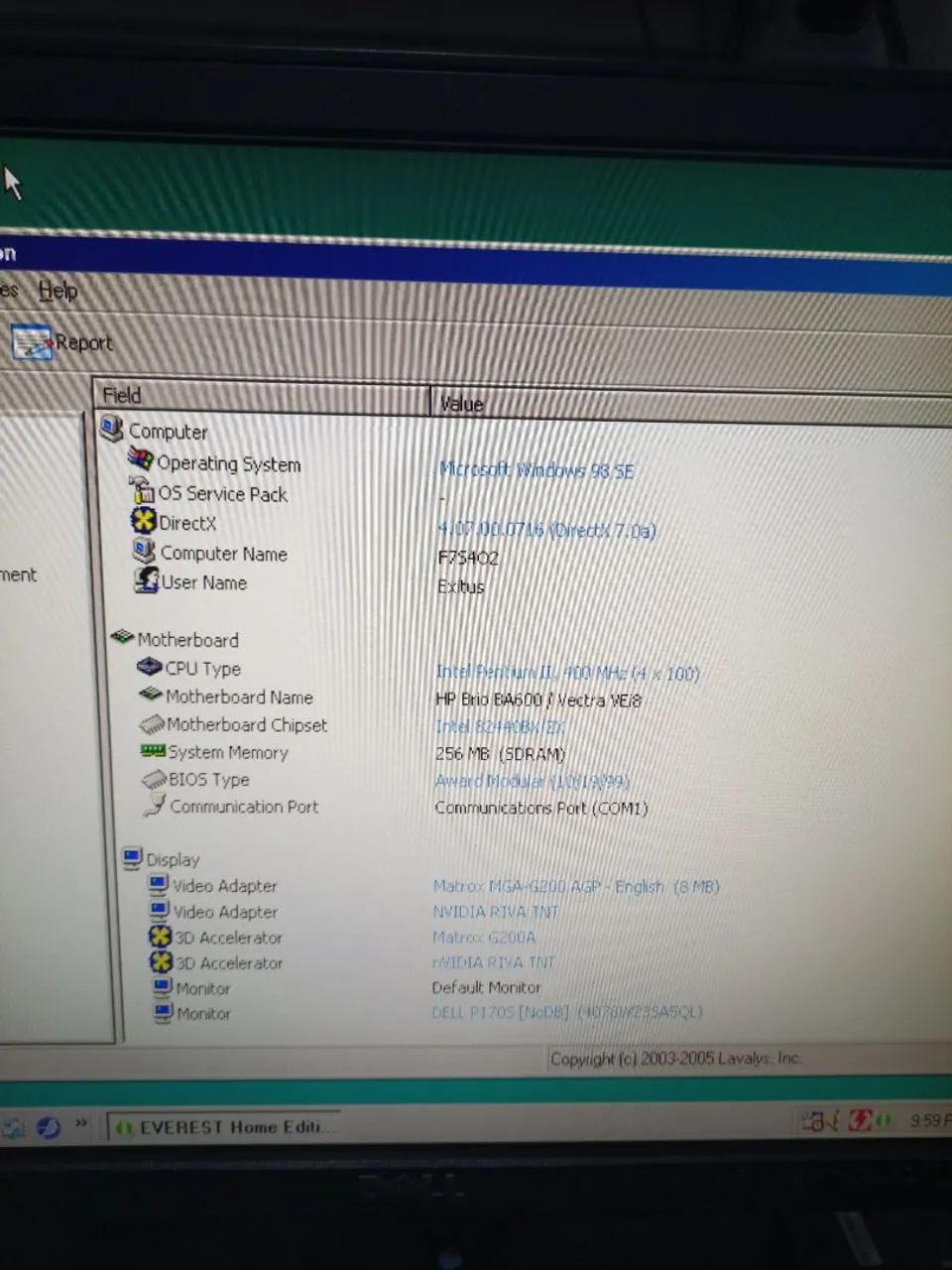Click the Motherboard Chipset row icon
This screenshot has height=1270, width=952.
pos(152,724)
